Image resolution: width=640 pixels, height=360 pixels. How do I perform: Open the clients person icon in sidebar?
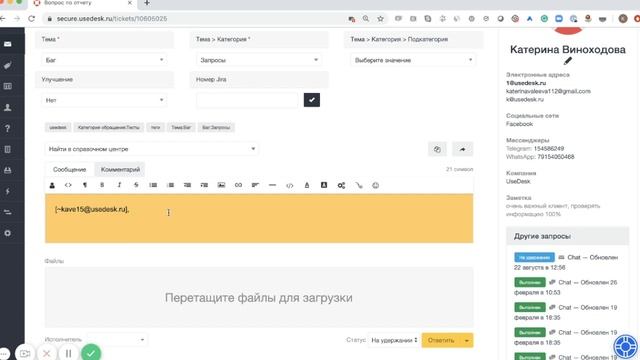click(8, 107)
